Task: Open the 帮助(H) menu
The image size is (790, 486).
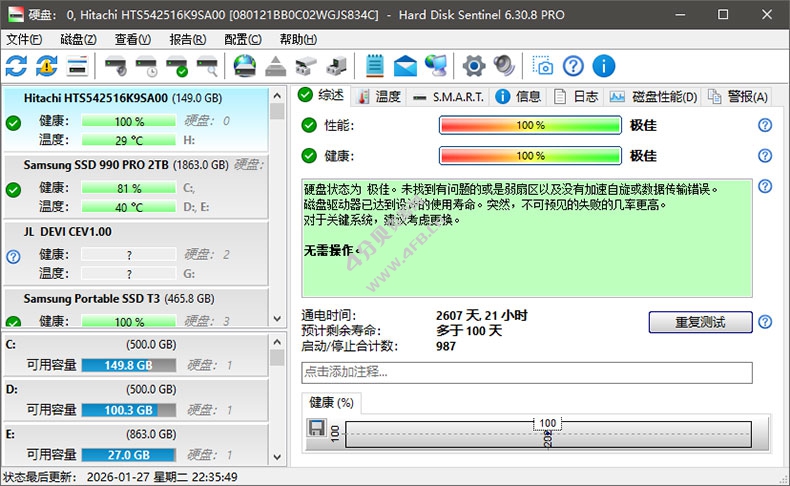Action: (298, 39)
